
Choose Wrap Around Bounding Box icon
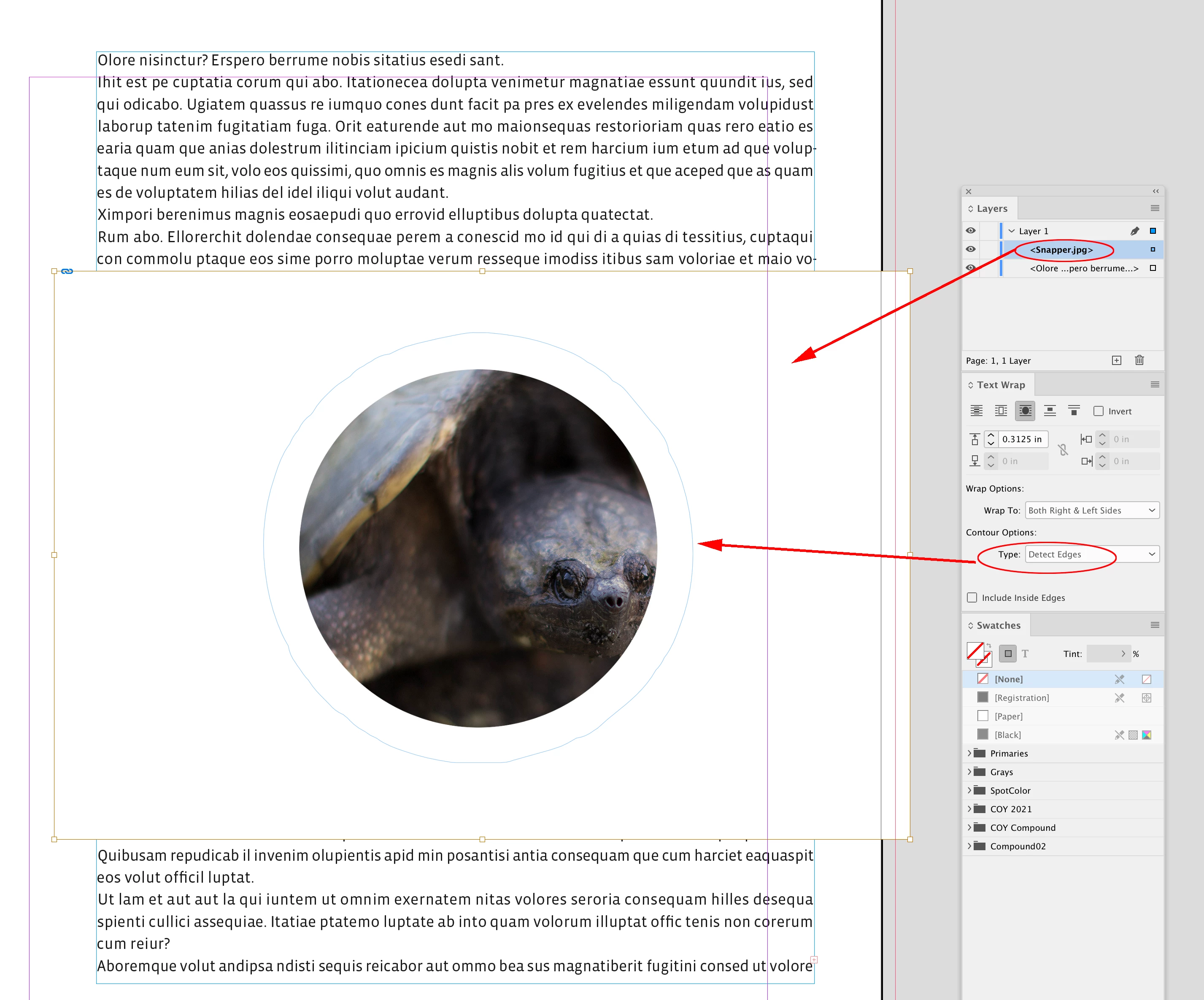coord(1001,411)
